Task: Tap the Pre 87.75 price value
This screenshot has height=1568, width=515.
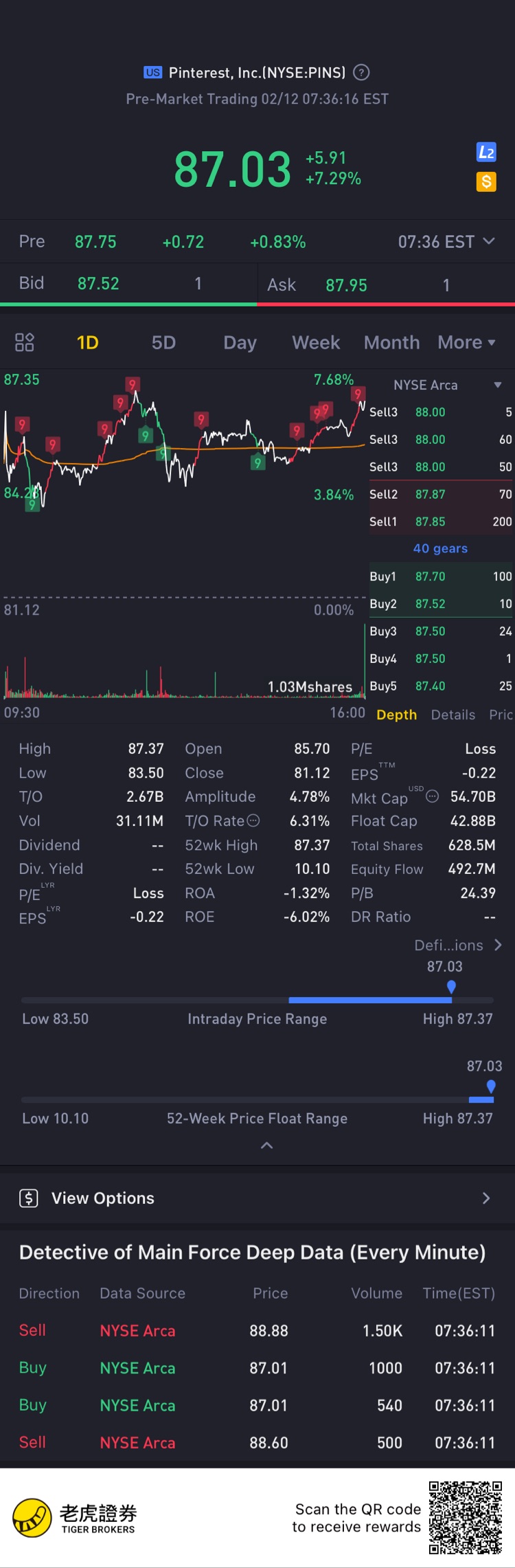Action: point(95,242)
